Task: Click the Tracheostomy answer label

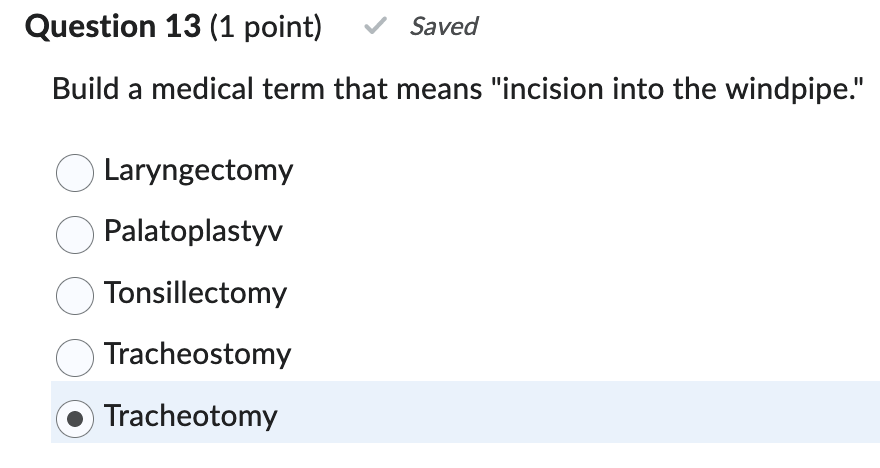Action: tap(197, 354)
